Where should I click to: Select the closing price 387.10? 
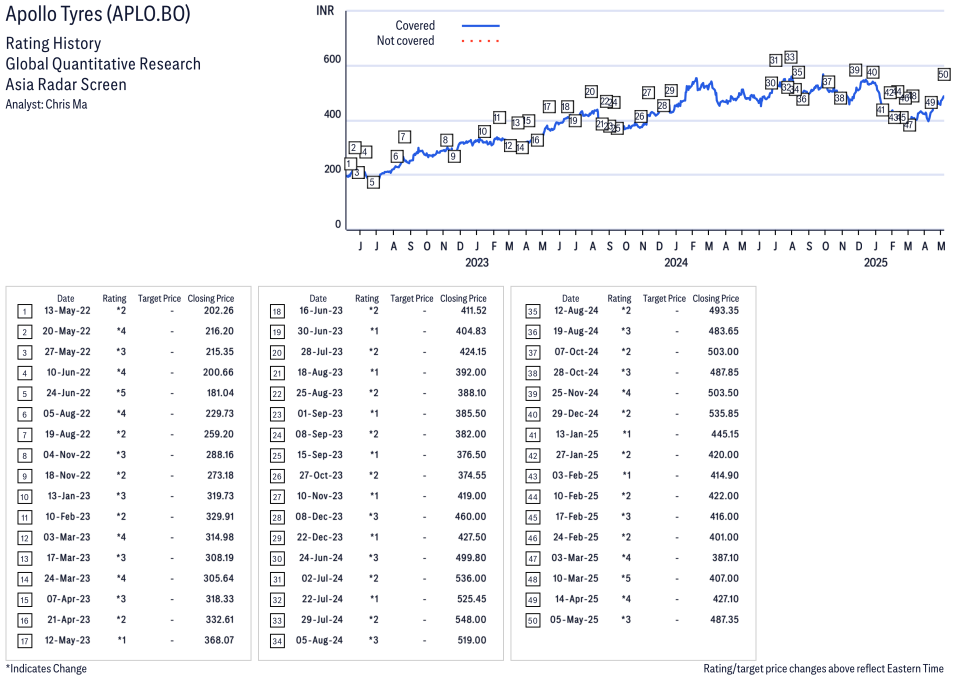click(x=725, y=558)
